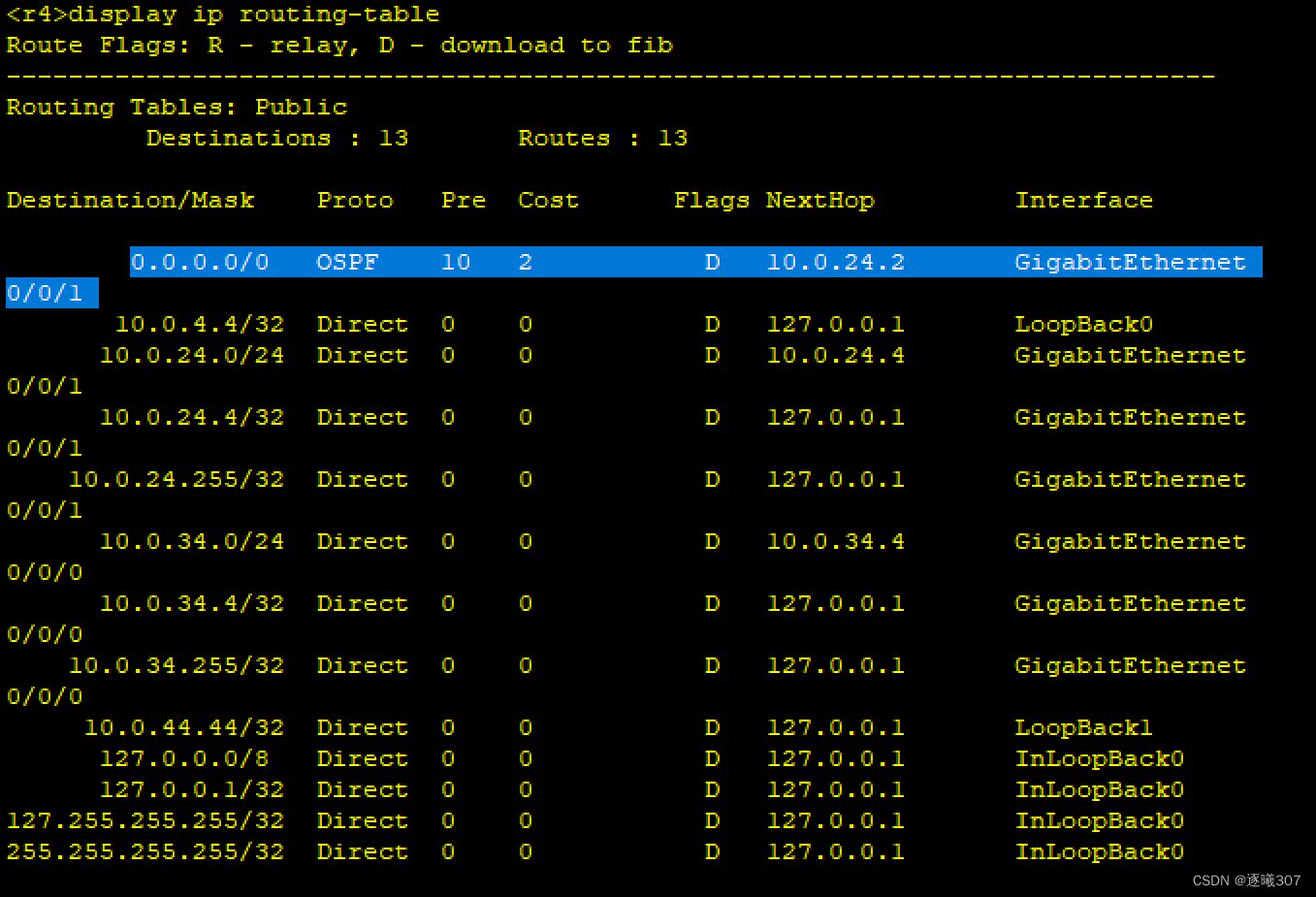This screenshot has width=1316, height=897.
Task: Click the destination 10.0.34.4/32
Action: [x=192, y=604]
